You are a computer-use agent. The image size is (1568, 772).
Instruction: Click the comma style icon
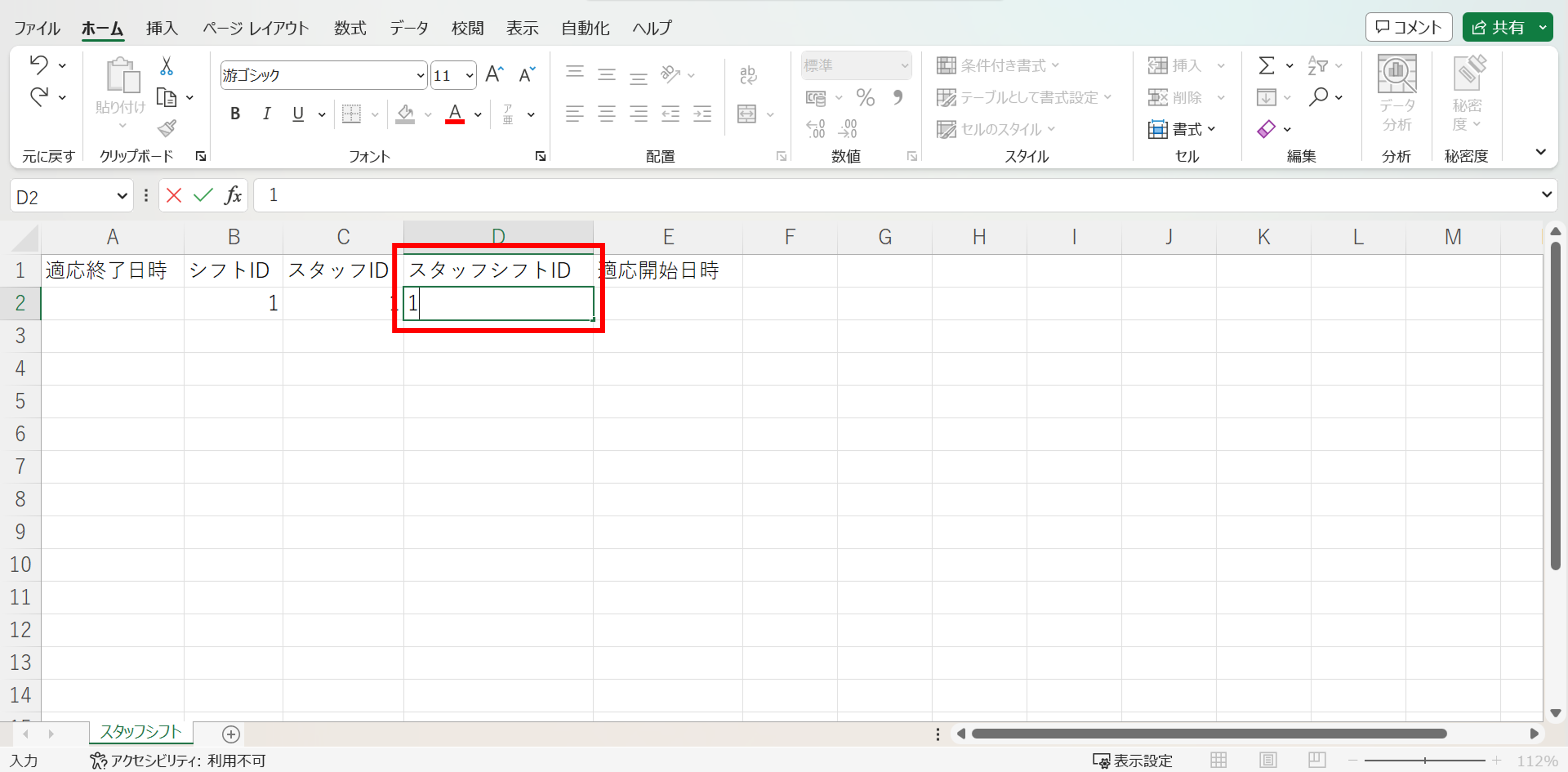point(898,97)
